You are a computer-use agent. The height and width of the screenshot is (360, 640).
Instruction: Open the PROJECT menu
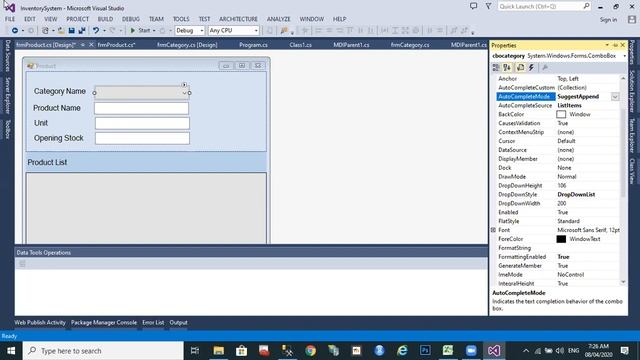(x=78, y=19)
